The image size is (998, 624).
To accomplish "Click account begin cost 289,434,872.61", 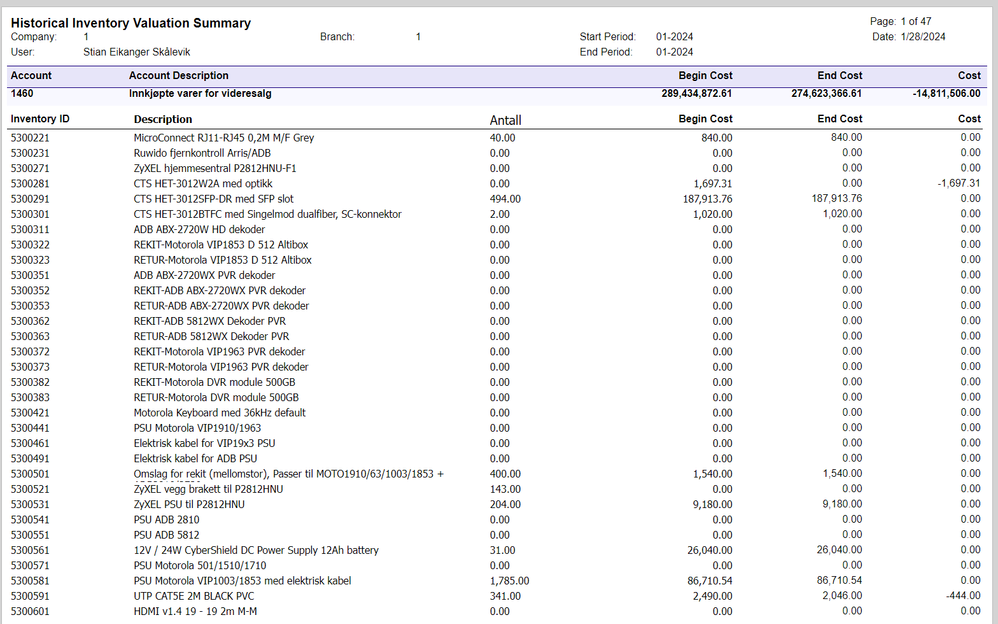I will coord(696,94).
